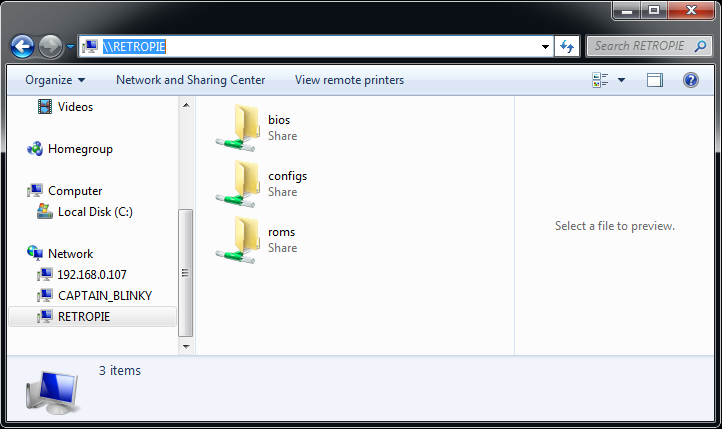Click the Computer icon in sidebar
The width and height of the screenshot is (722, 429).
click(x=35, y=191)
